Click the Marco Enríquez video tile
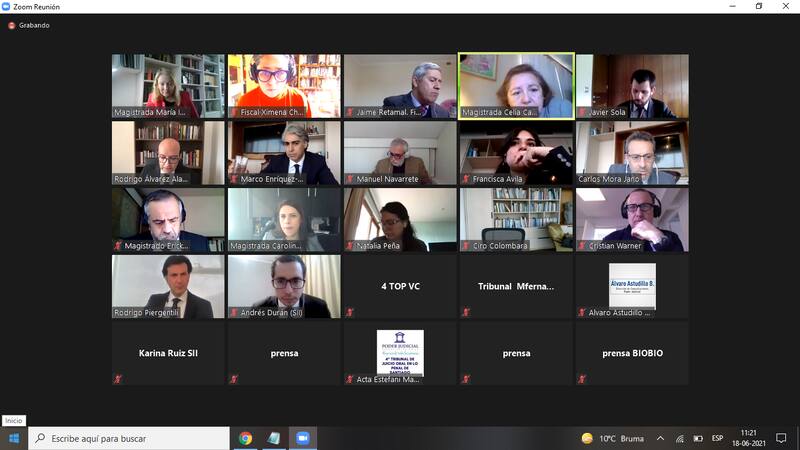 (284, 153)
